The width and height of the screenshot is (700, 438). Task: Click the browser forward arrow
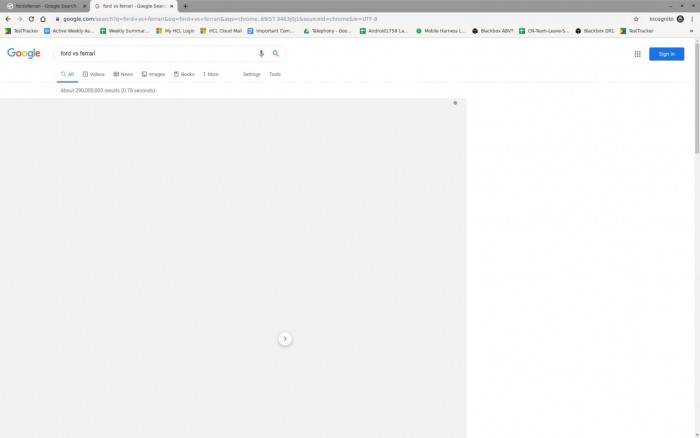pyautogui.click(x=20, y=19)
